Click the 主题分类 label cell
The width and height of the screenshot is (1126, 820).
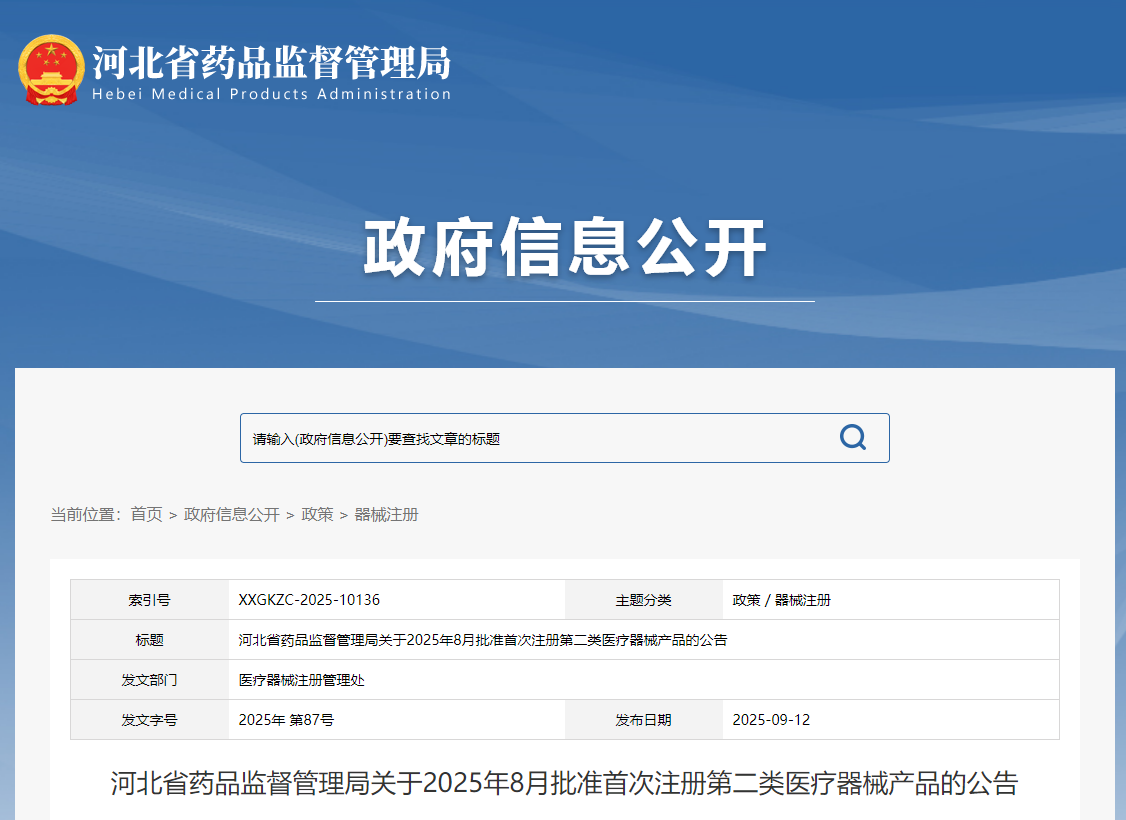pos(643,600)
